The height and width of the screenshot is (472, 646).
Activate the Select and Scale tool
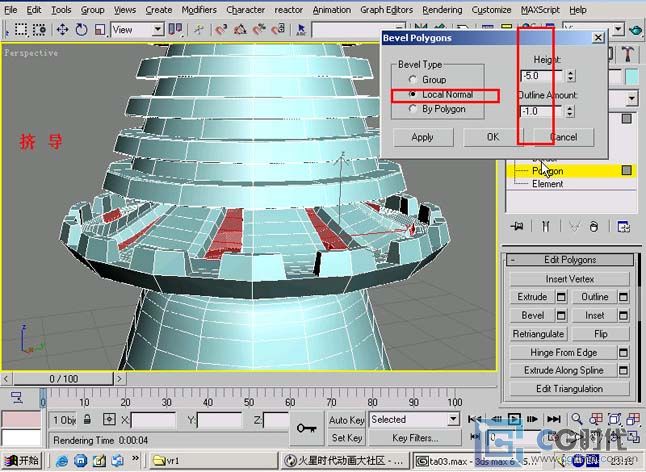(100, 29)
